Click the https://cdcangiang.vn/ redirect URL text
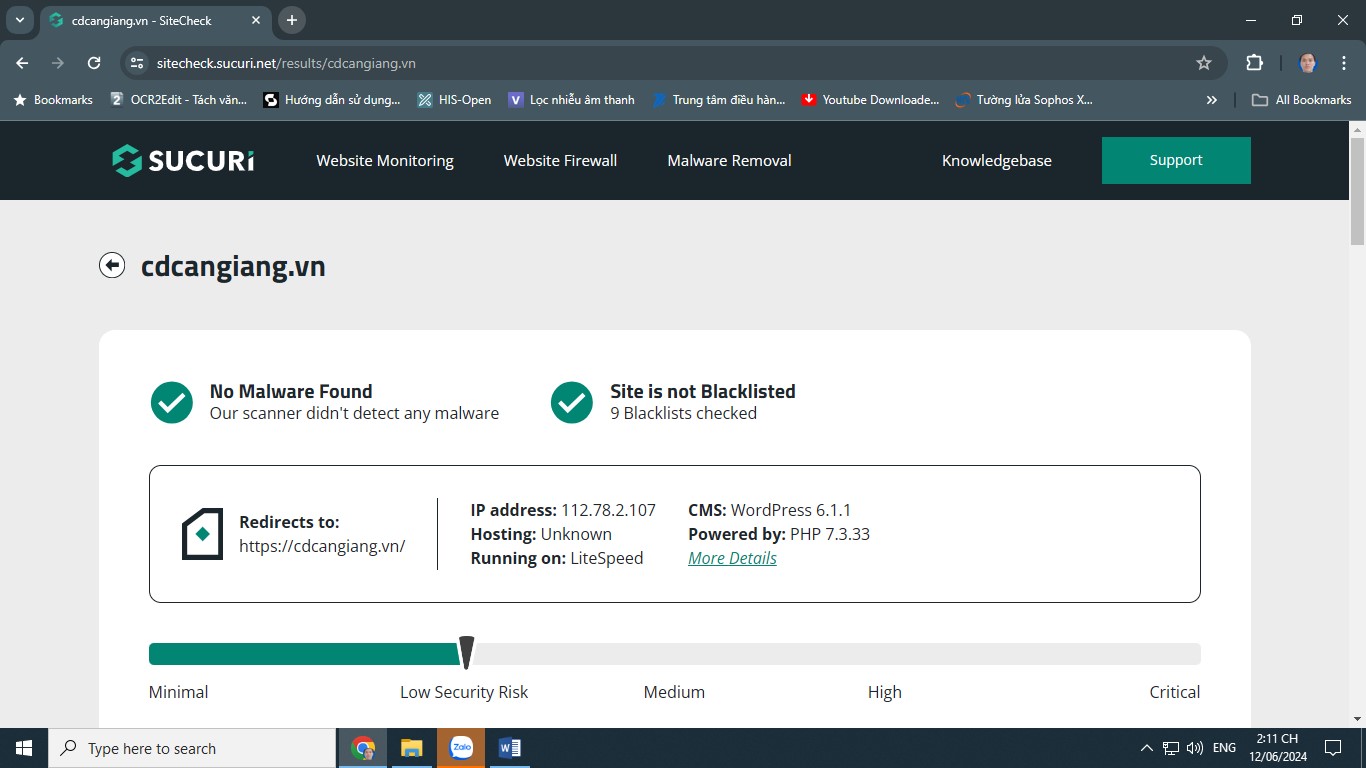 coord(322,546)
